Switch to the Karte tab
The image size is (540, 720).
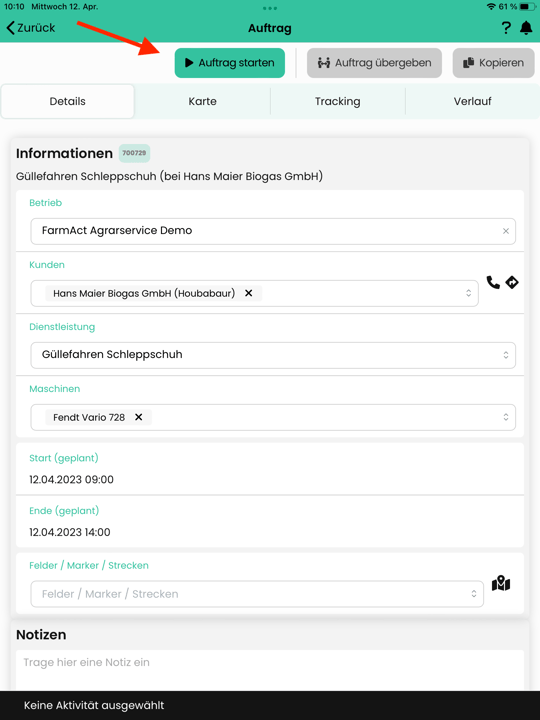202,101
